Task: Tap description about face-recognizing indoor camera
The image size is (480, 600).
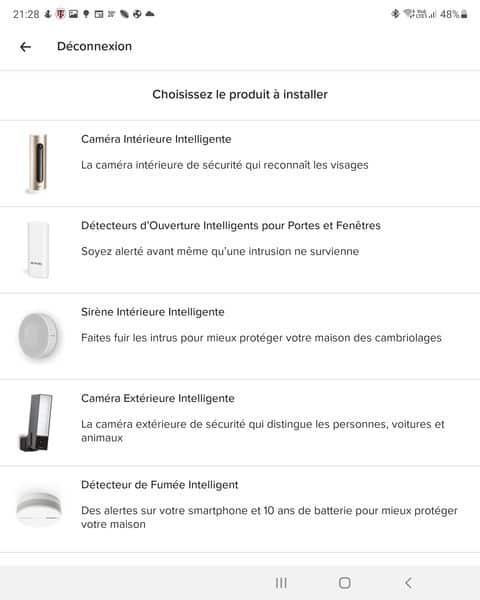Action: (225, 165)
